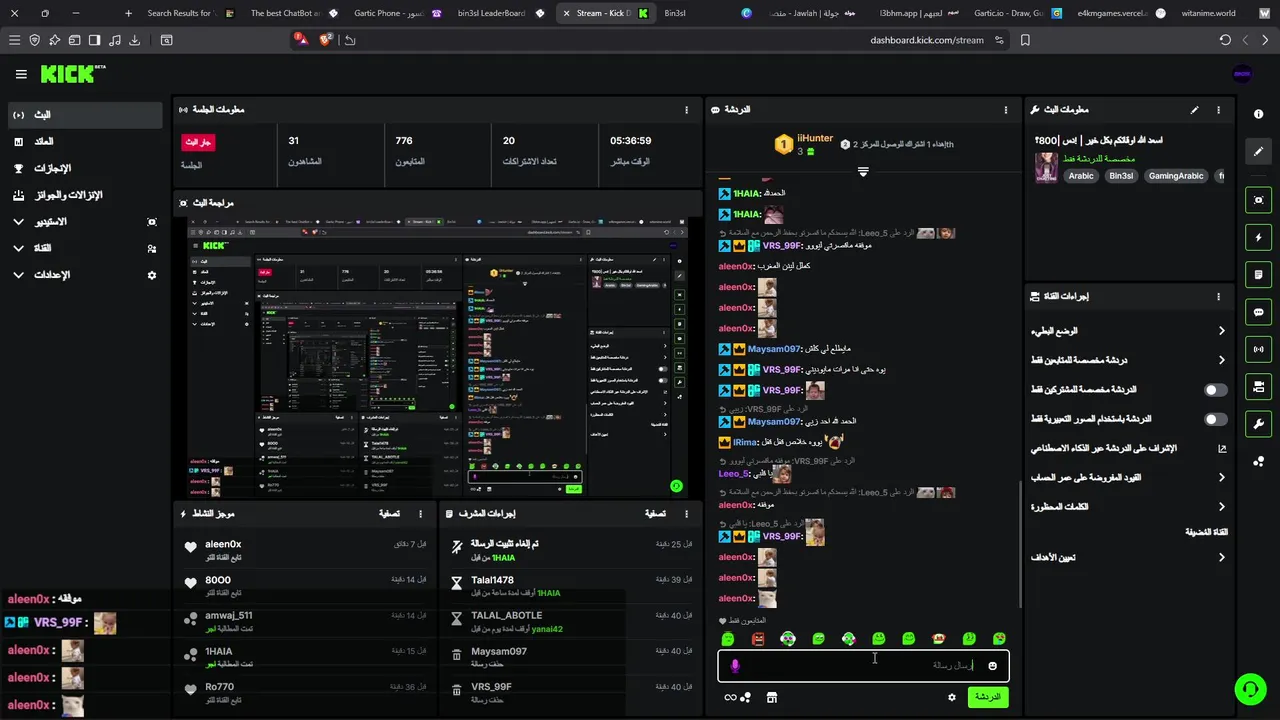This screenshot has width=1280, height=720.
Task: Click the three dots icon below wrench
Action: tap(1258, 461)
